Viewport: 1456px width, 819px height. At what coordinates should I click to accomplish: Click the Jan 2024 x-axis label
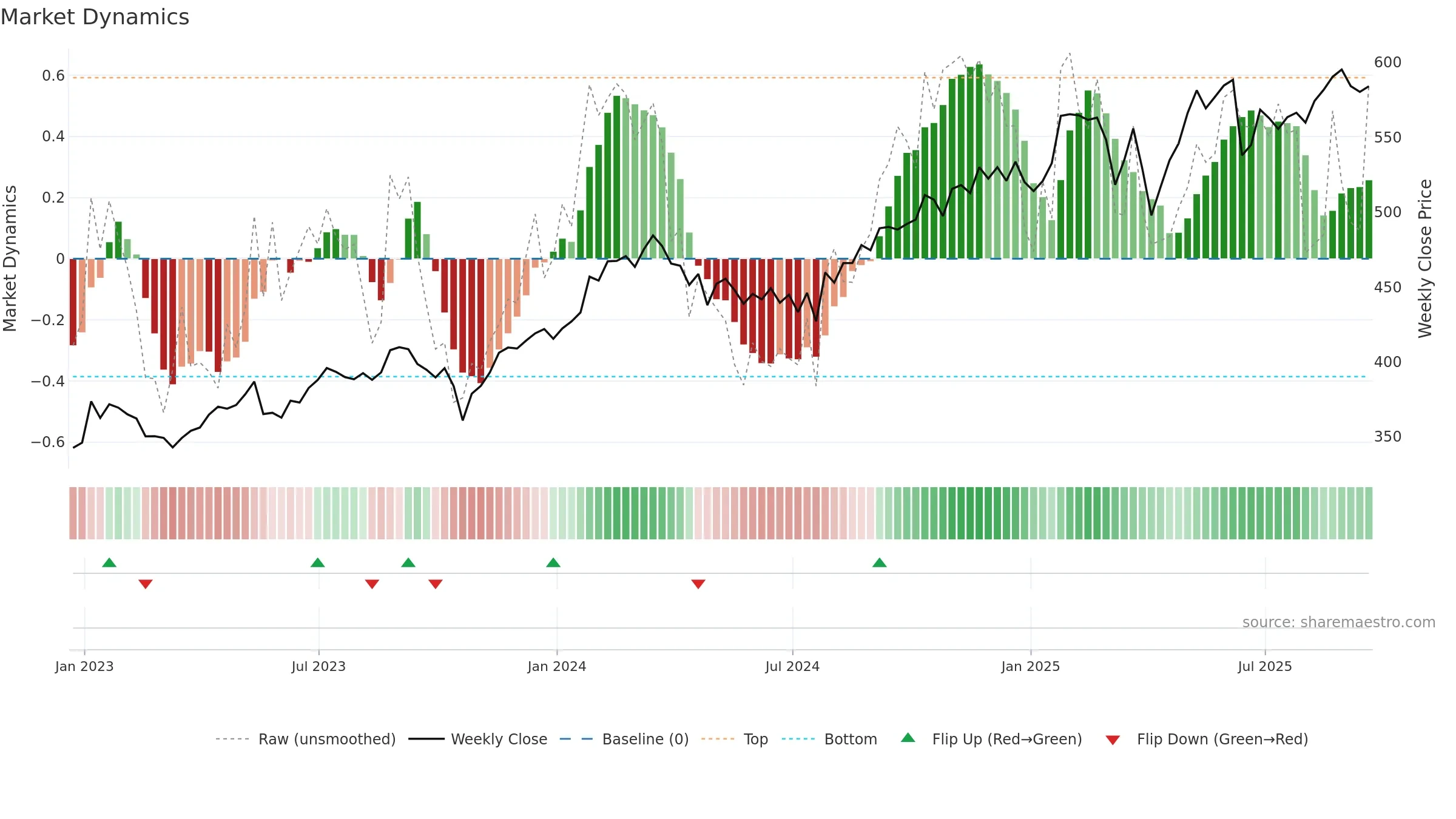pyautogui.click(x=557, y=666)
